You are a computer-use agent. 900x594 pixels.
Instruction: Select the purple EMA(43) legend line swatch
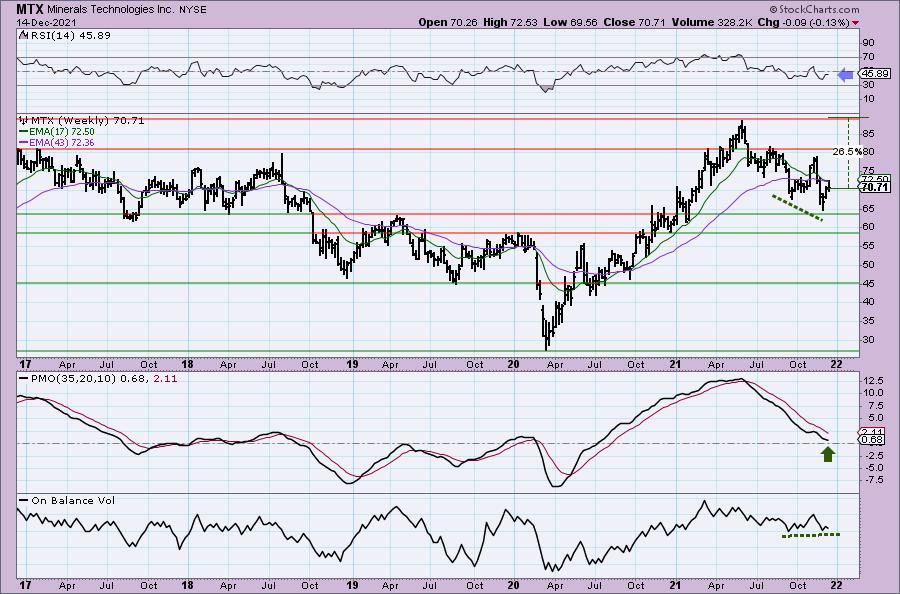coord(23,143)
